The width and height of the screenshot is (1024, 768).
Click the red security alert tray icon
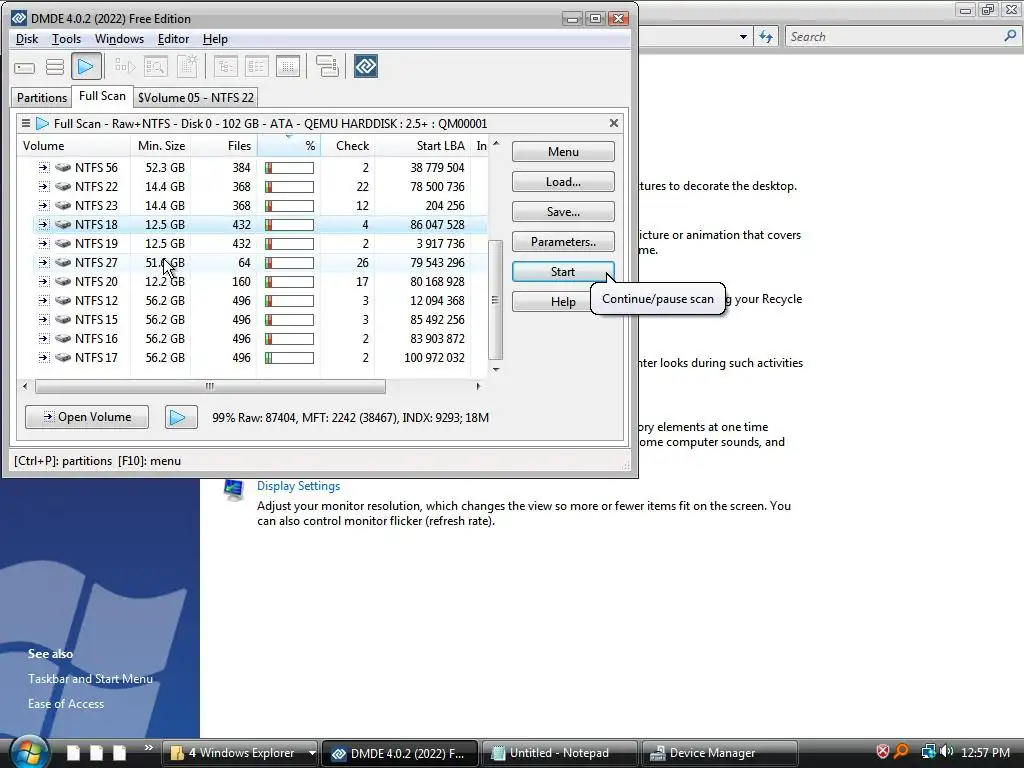[x=882, y=752]
